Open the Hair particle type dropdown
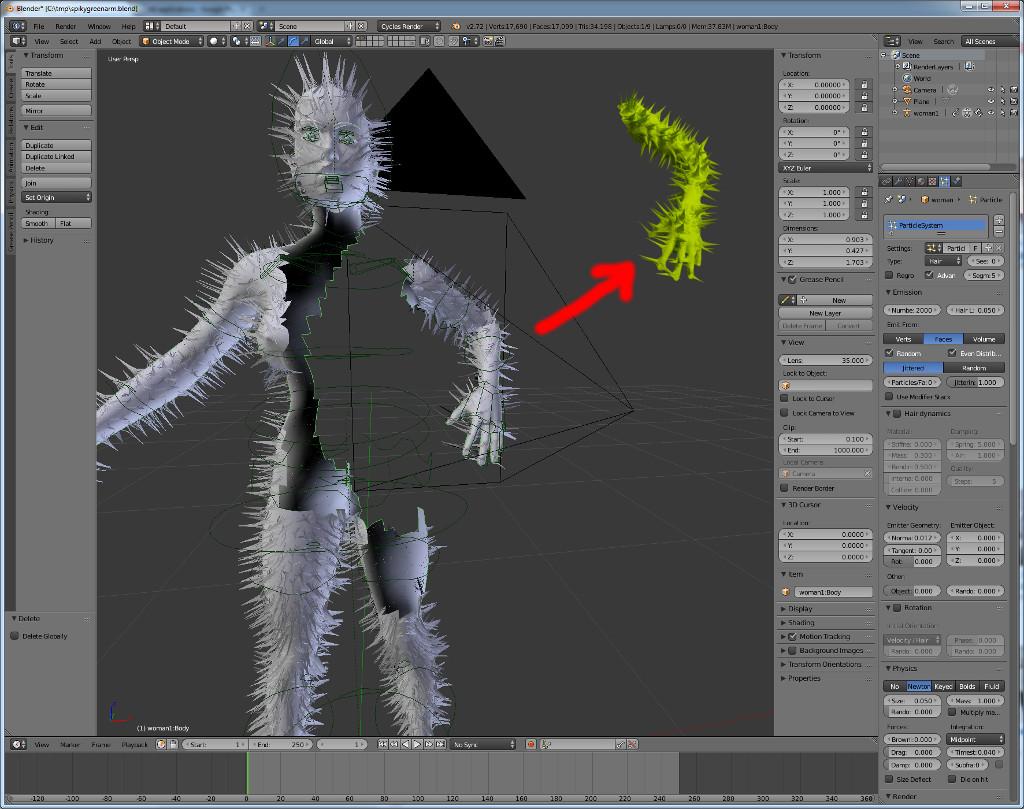The width and height of the screenshot is (1024, 809). tap(940, 260)
